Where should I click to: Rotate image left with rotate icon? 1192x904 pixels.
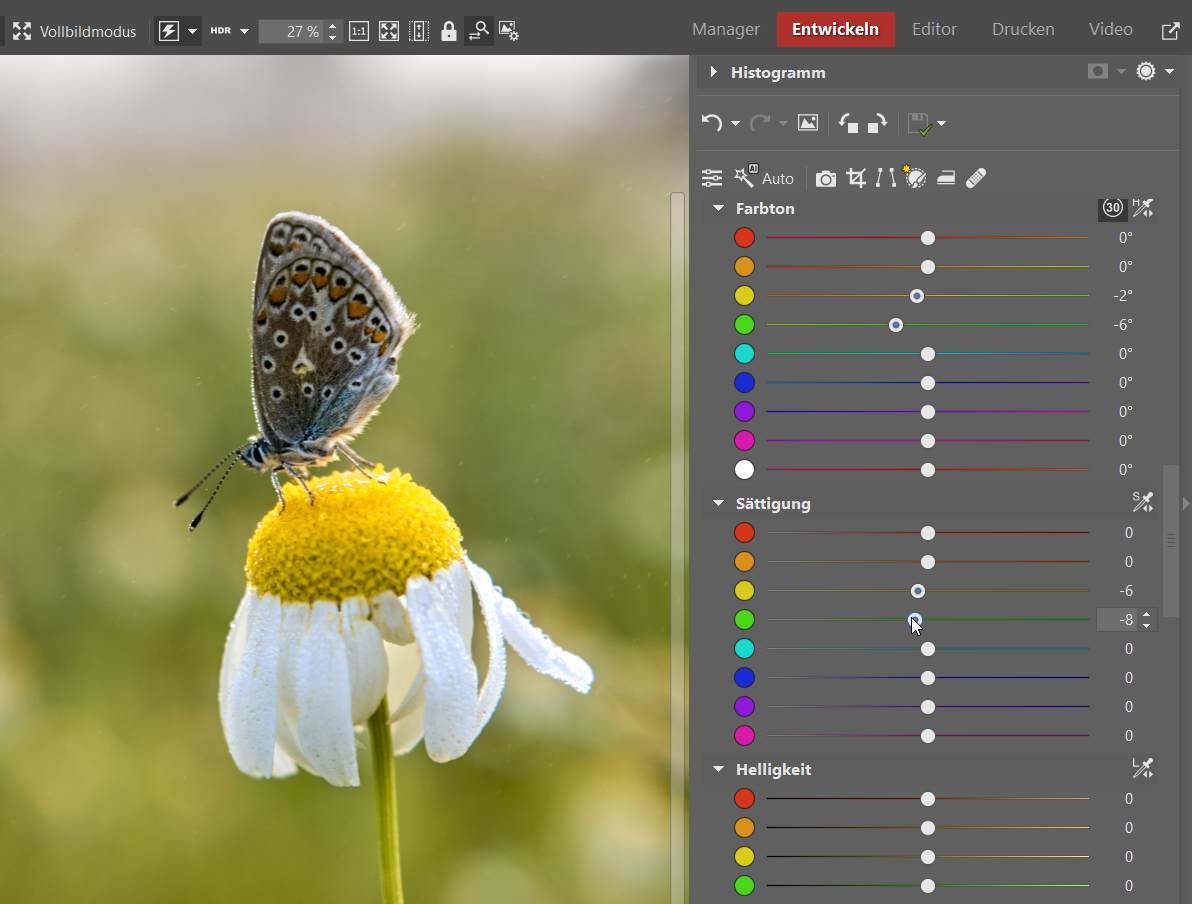pos(848,123)
